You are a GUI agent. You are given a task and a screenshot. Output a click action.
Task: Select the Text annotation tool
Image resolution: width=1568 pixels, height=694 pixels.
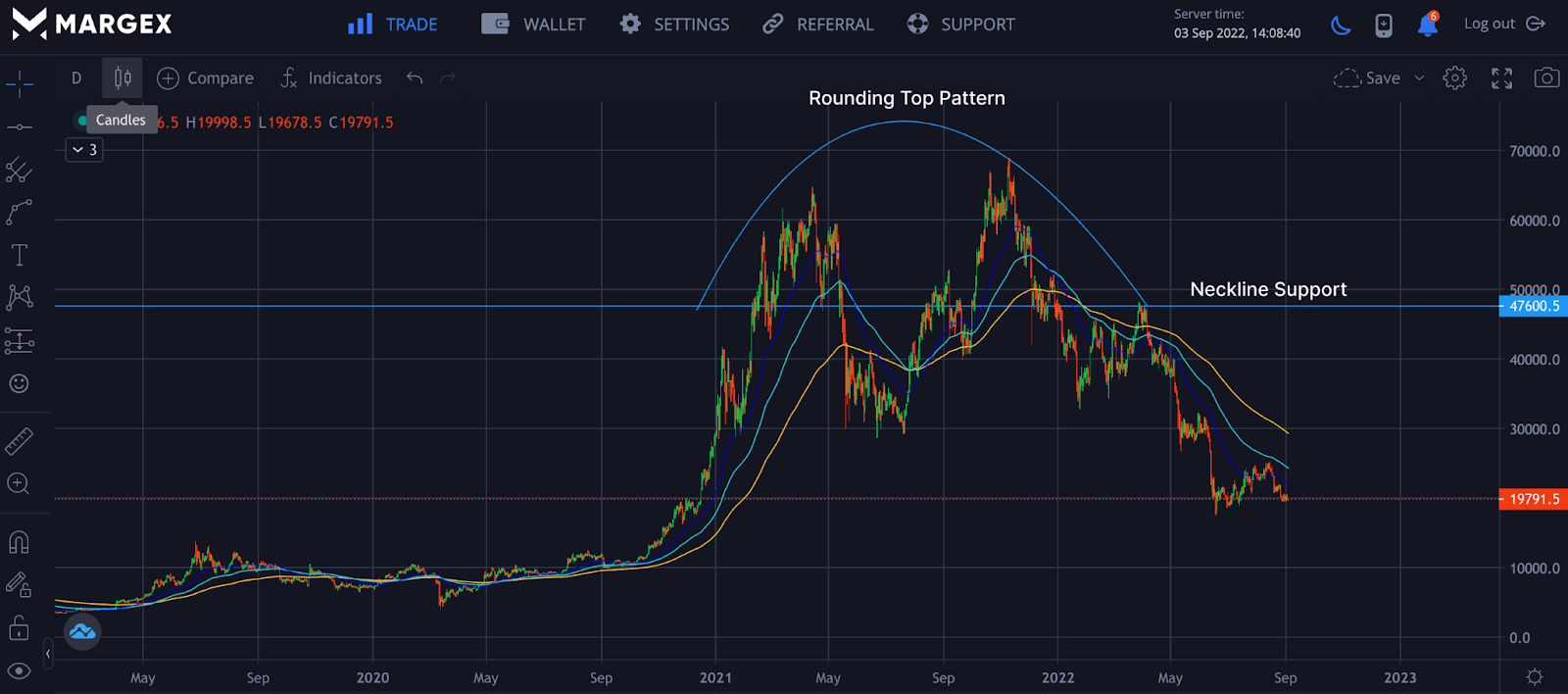(x=20, y=256)
